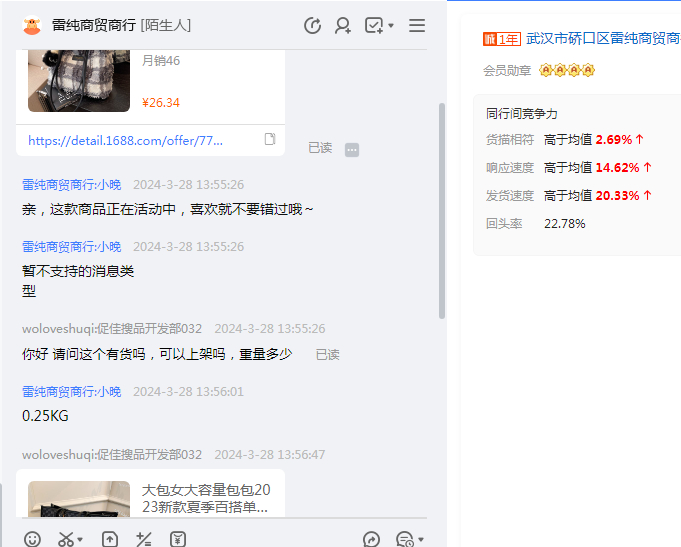The width and height of the screenshot is (681, 547).
Task: Click the price ¥26.34 text
Action: (x=161, y=103)
